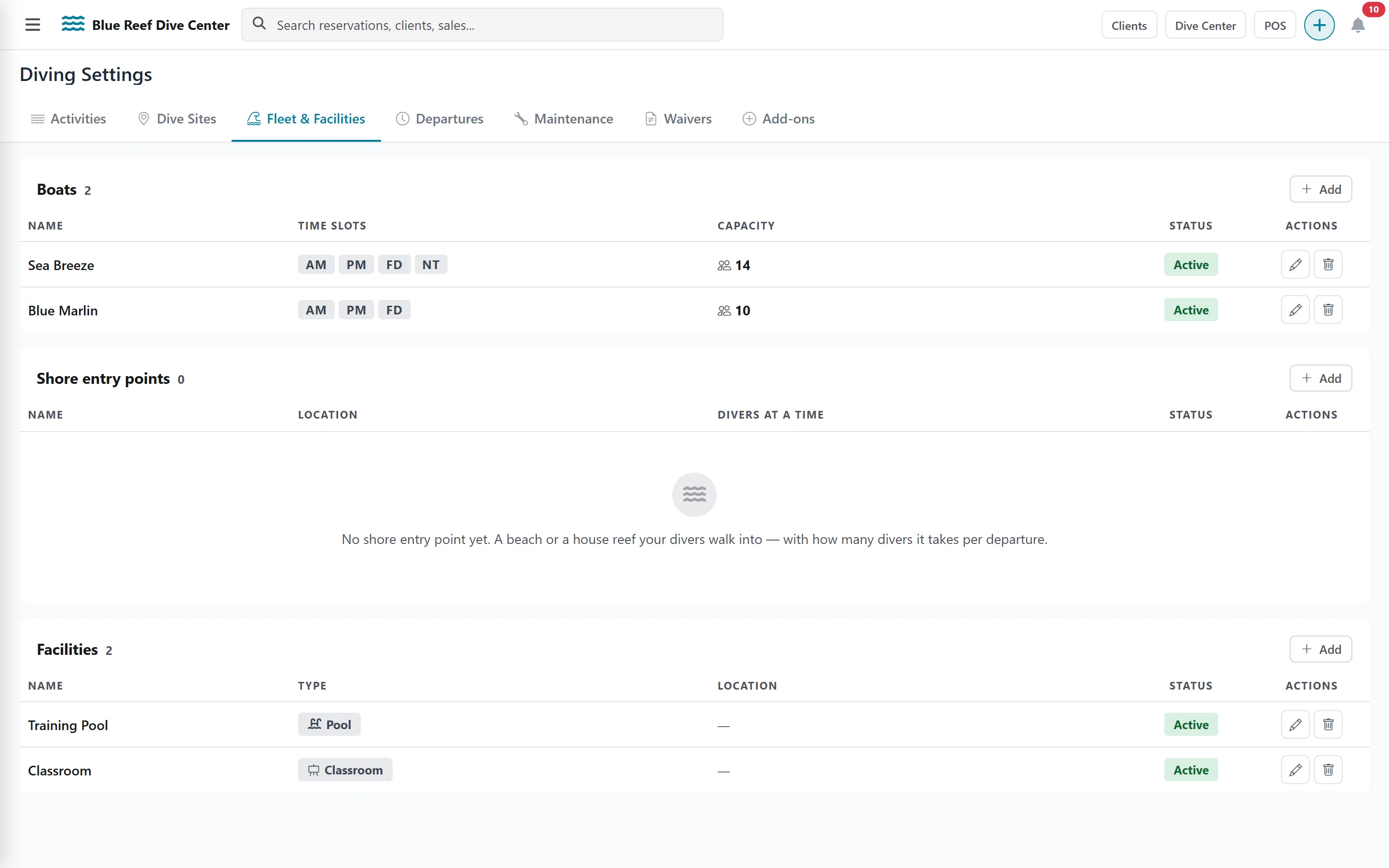Click the Blue Marlin PM slot tag
Image resolution: width=1389 pixels, height=868 pixels.
pos(356,310)
